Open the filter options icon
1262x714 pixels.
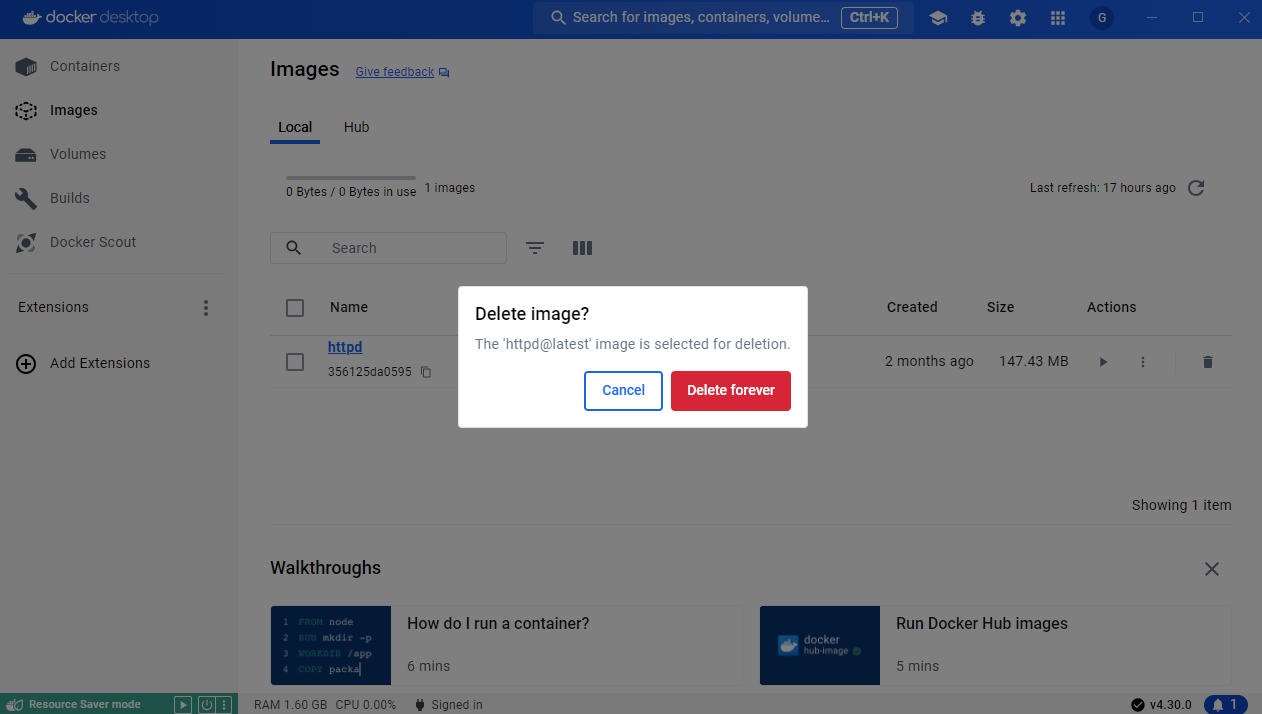tap(535, 248)
